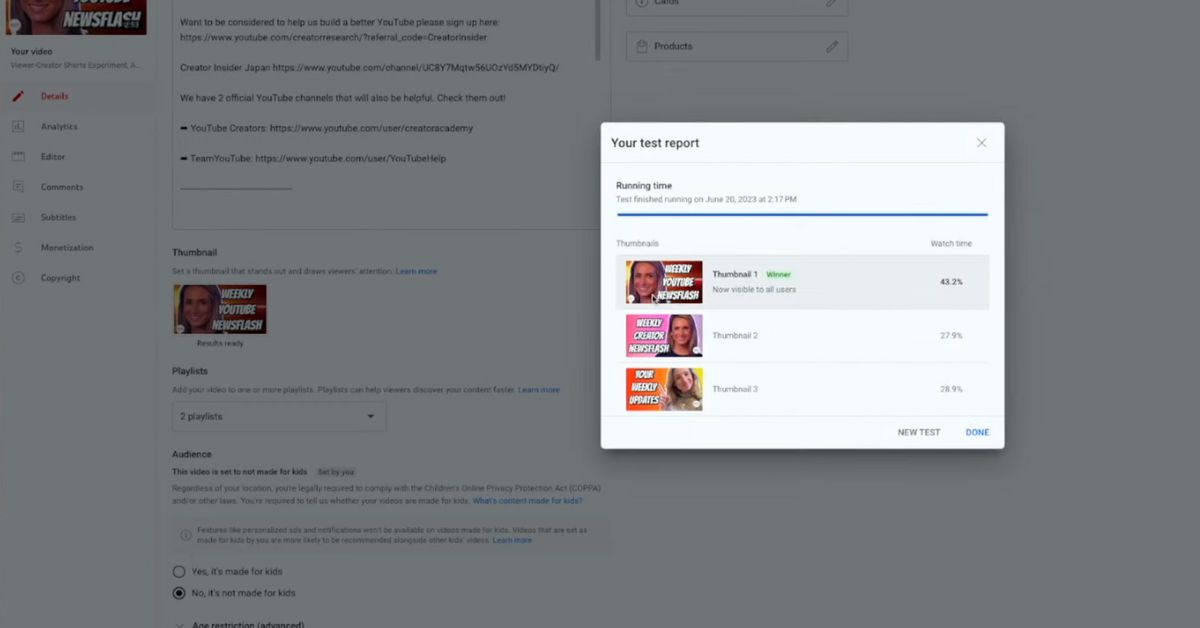Image resolution: width=1200 pixels, height=628 pixels.
Task: Click the Copyright icon in sidebar
Action: [x=18, y=278]
